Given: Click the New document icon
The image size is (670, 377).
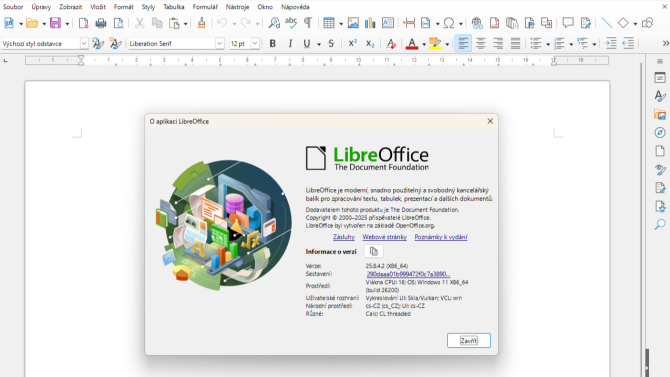Looking at the screenshot, I should coord(9,23).
